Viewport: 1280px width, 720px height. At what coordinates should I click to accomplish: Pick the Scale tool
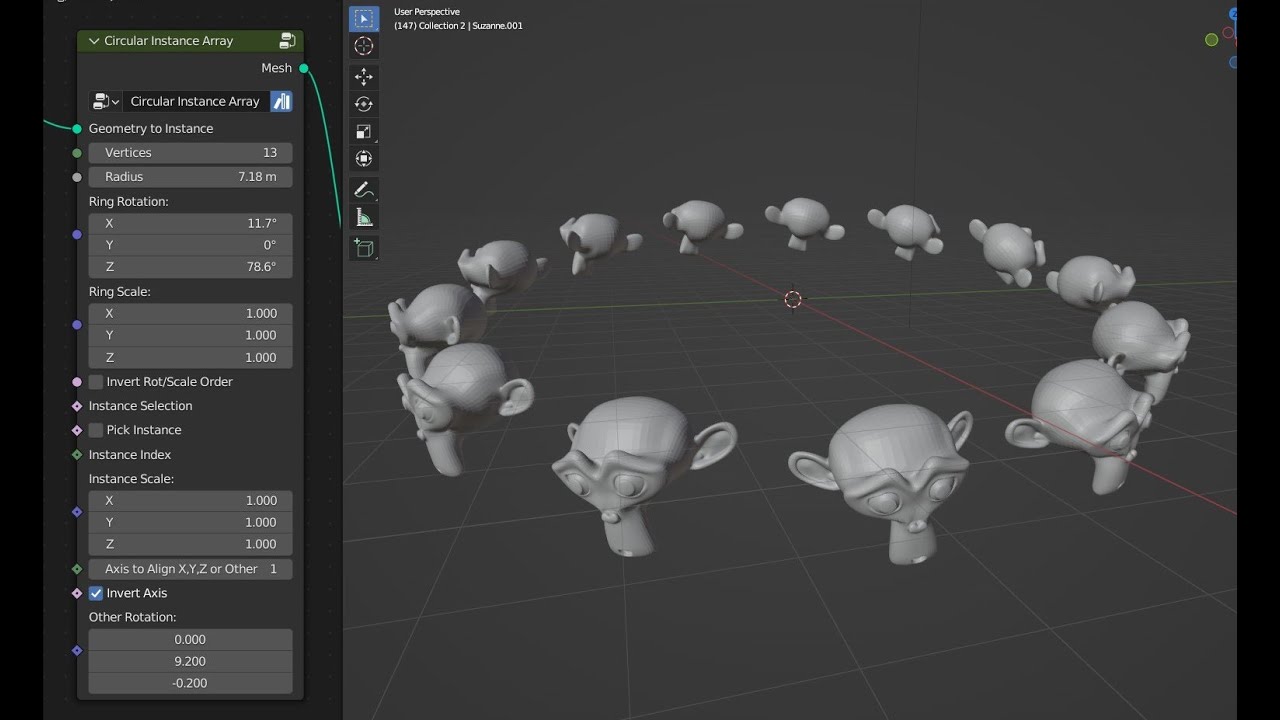(364, 131)
